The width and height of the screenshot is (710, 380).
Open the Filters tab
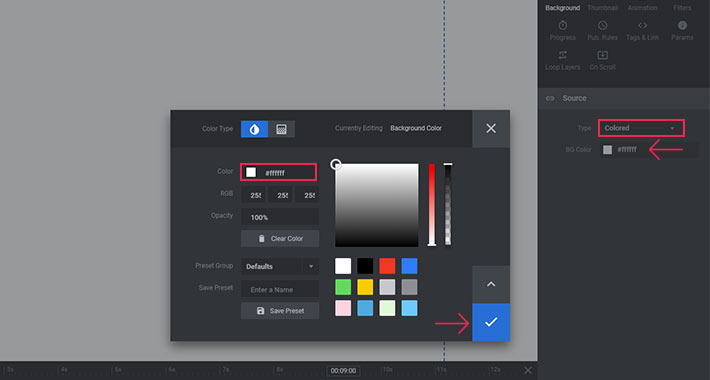[x=682, y=8]
